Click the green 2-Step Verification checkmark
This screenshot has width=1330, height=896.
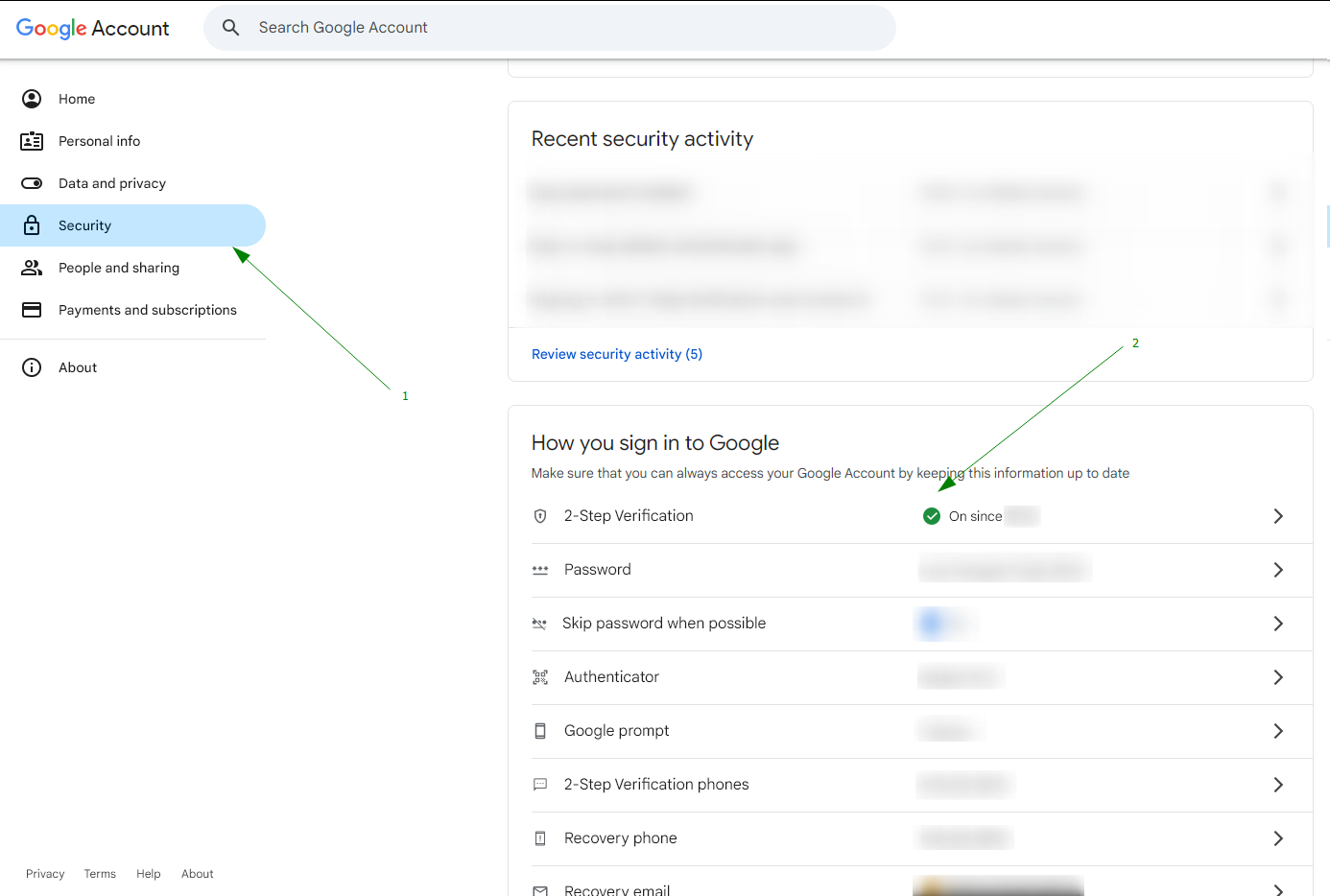tap(931, 516)
